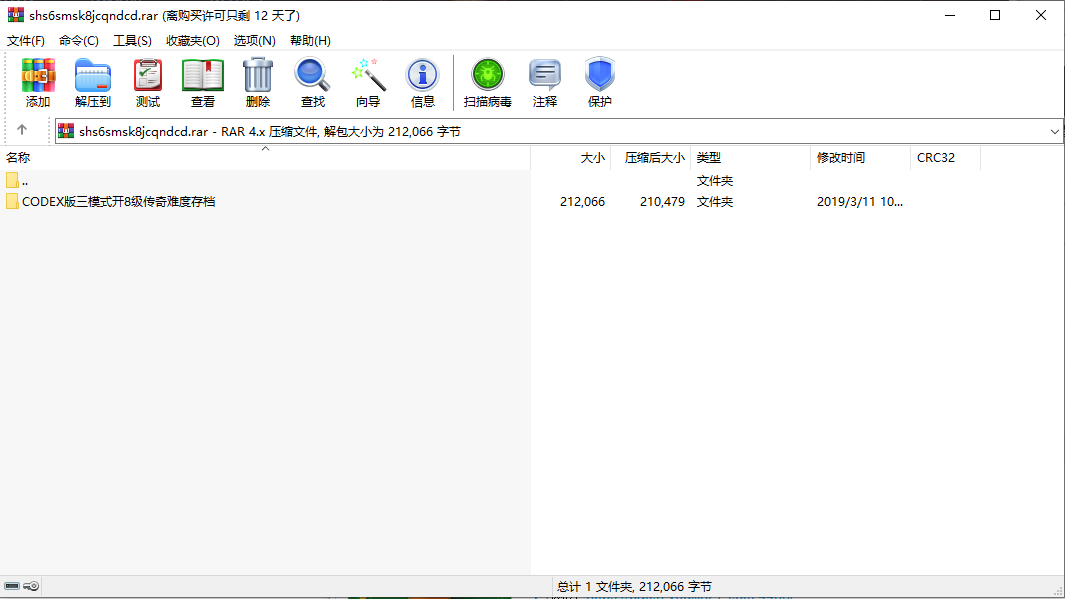Open the Favorites (收藏夹) menu
1065x599 pixels.
coord(193,41)
